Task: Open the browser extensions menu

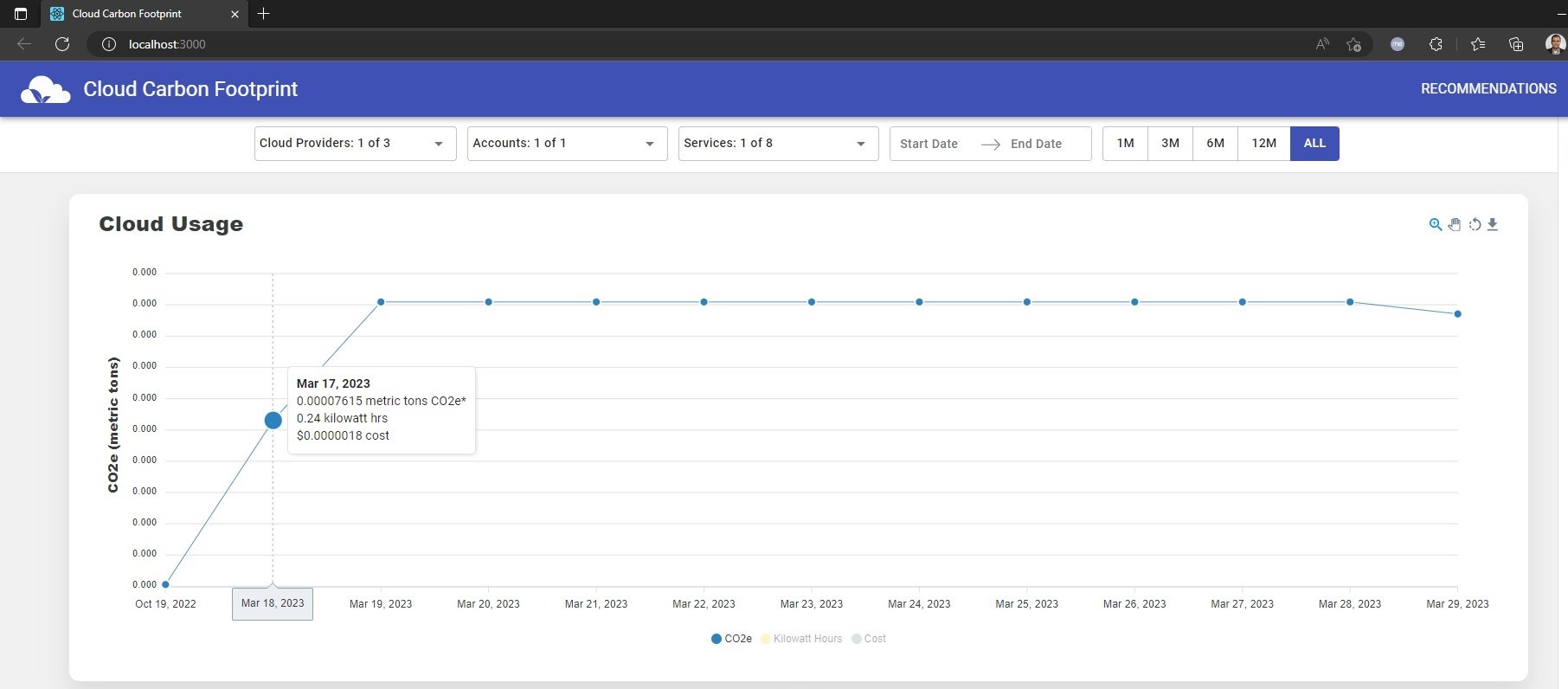Action: click(1436, 44)
